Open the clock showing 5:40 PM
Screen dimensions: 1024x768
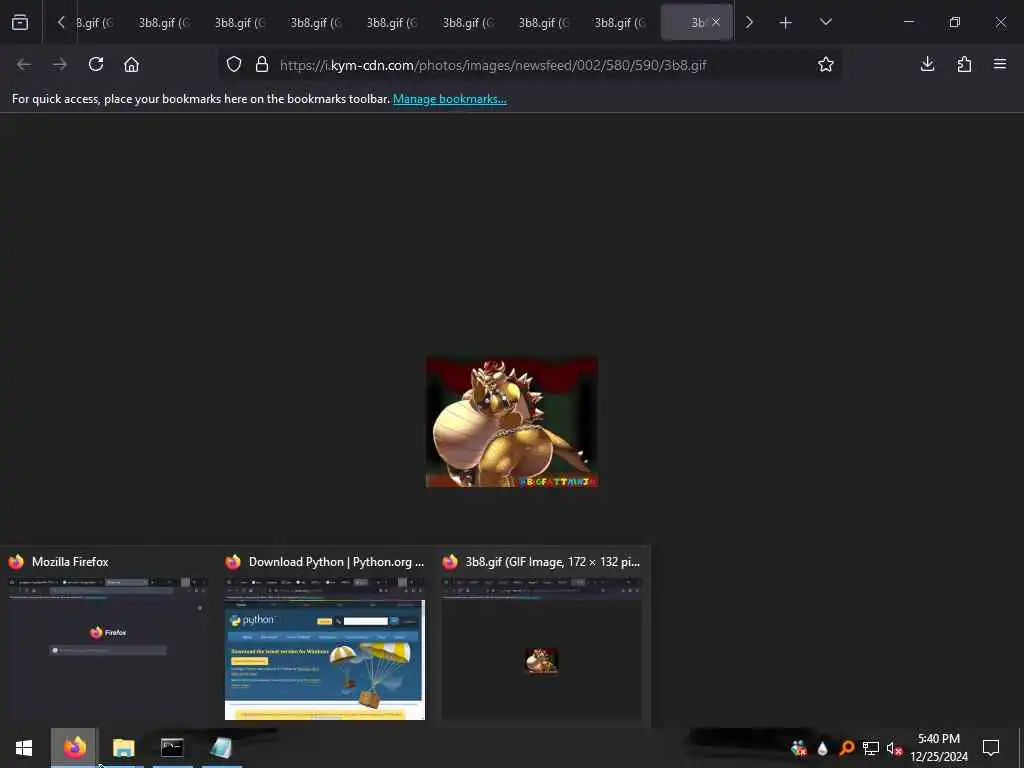pyautogui.click(x=939, y=748)
